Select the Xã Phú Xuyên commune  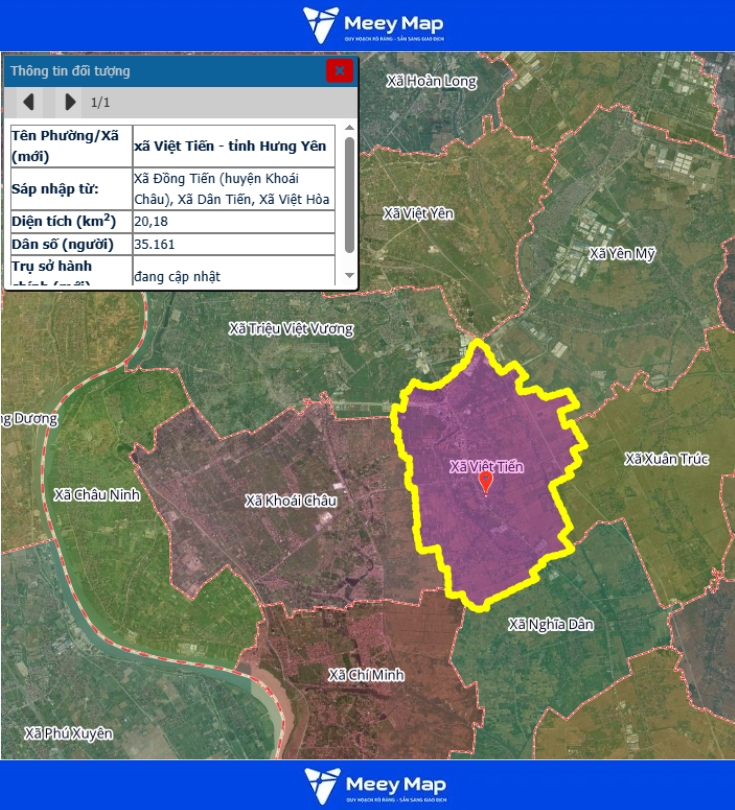69,733
